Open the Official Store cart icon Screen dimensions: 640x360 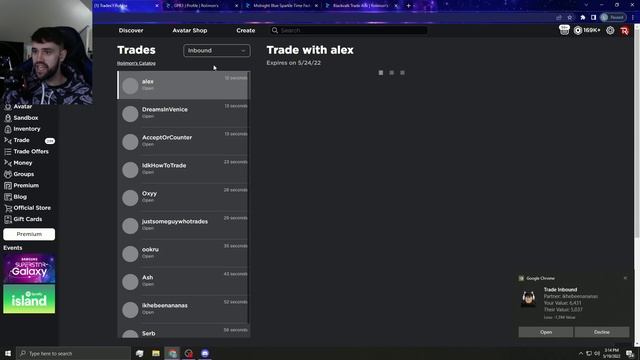(8, 208)
